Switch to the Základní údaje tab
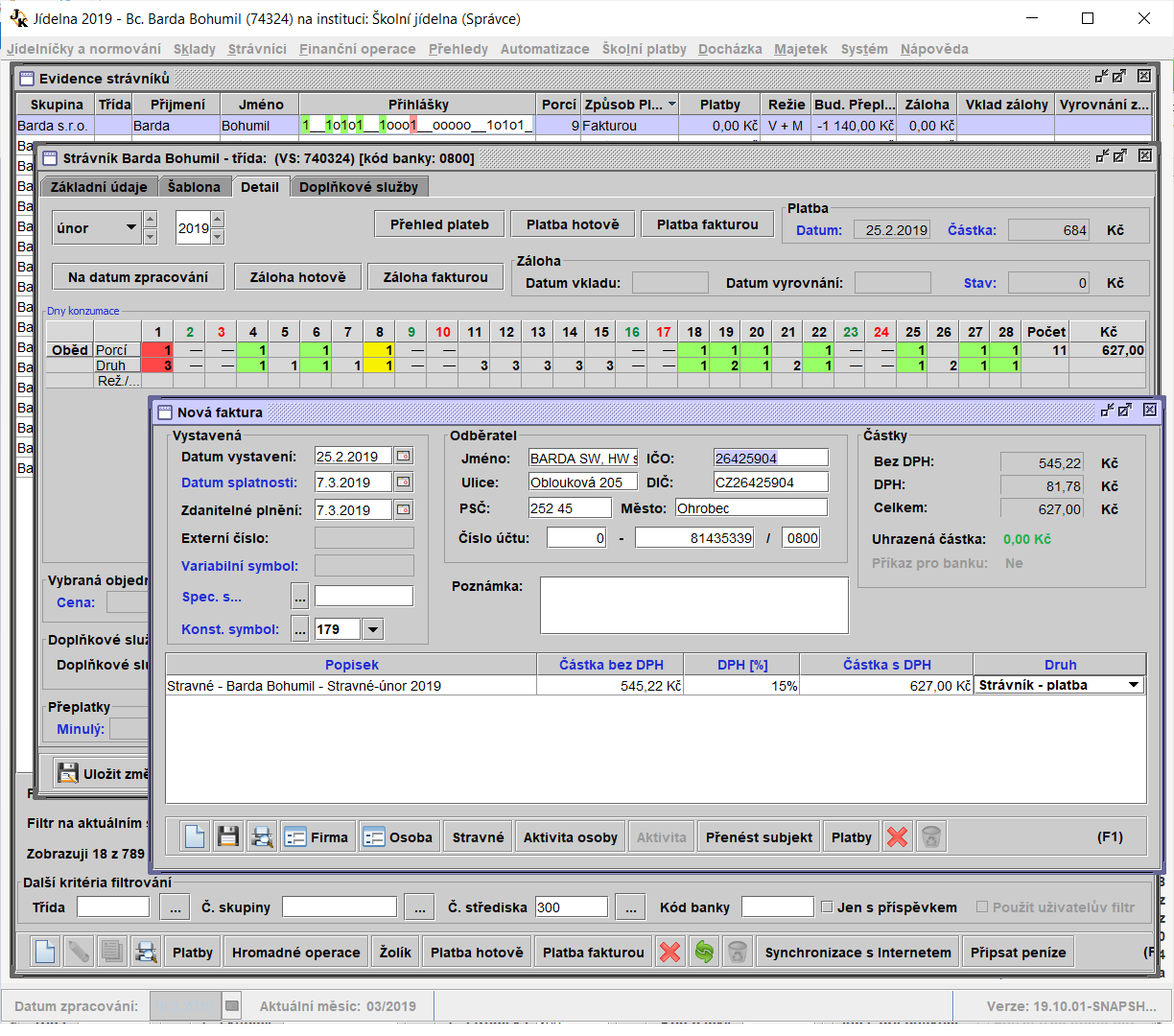1174x1036 pixels. tap(99, 187)
